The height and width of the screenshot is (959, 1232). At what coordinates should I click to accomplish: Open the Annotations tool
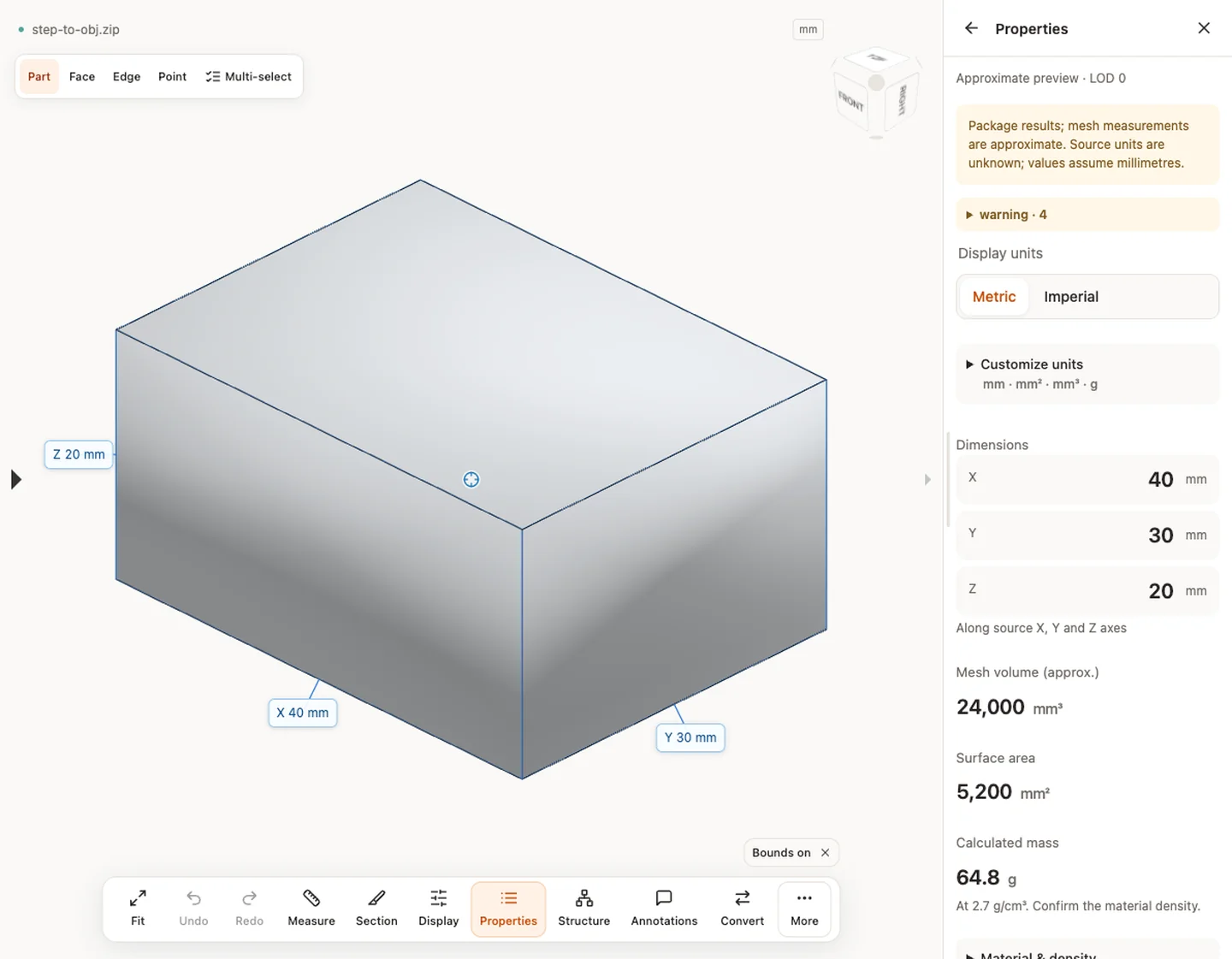(664, 909)
